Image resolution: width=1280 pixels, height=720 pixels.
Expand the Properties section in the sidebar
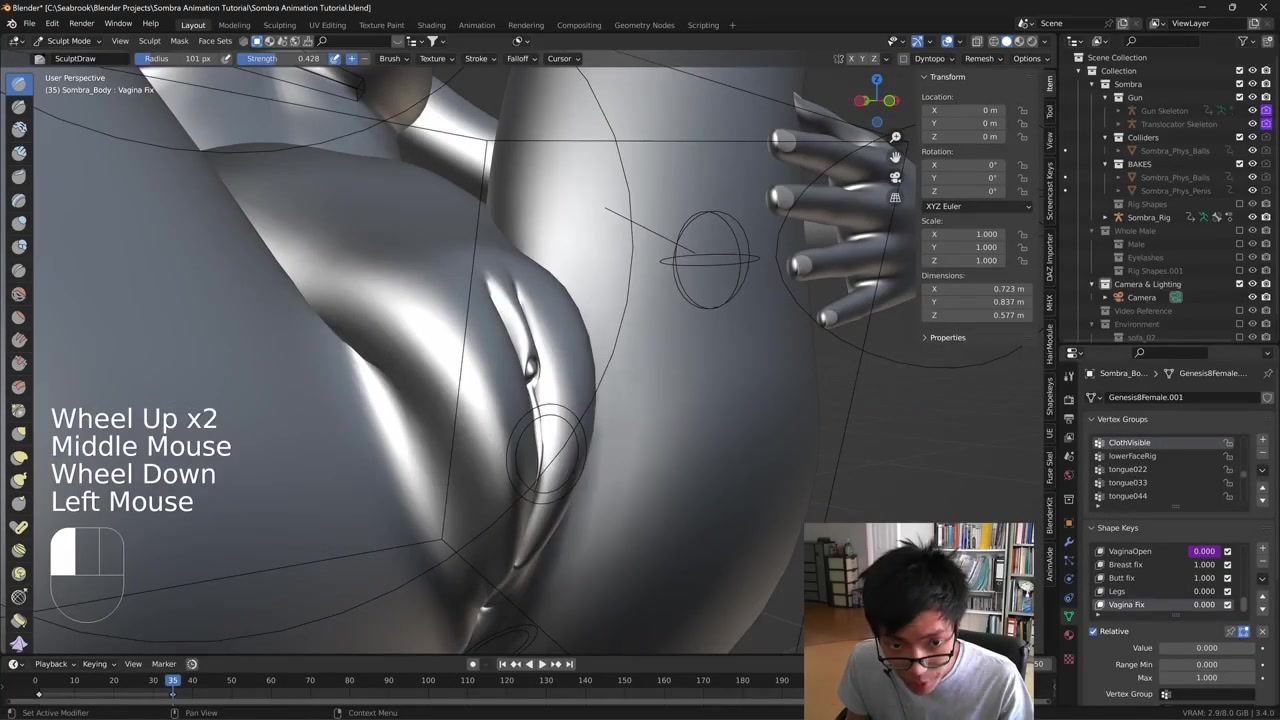(x=947, y=338)
